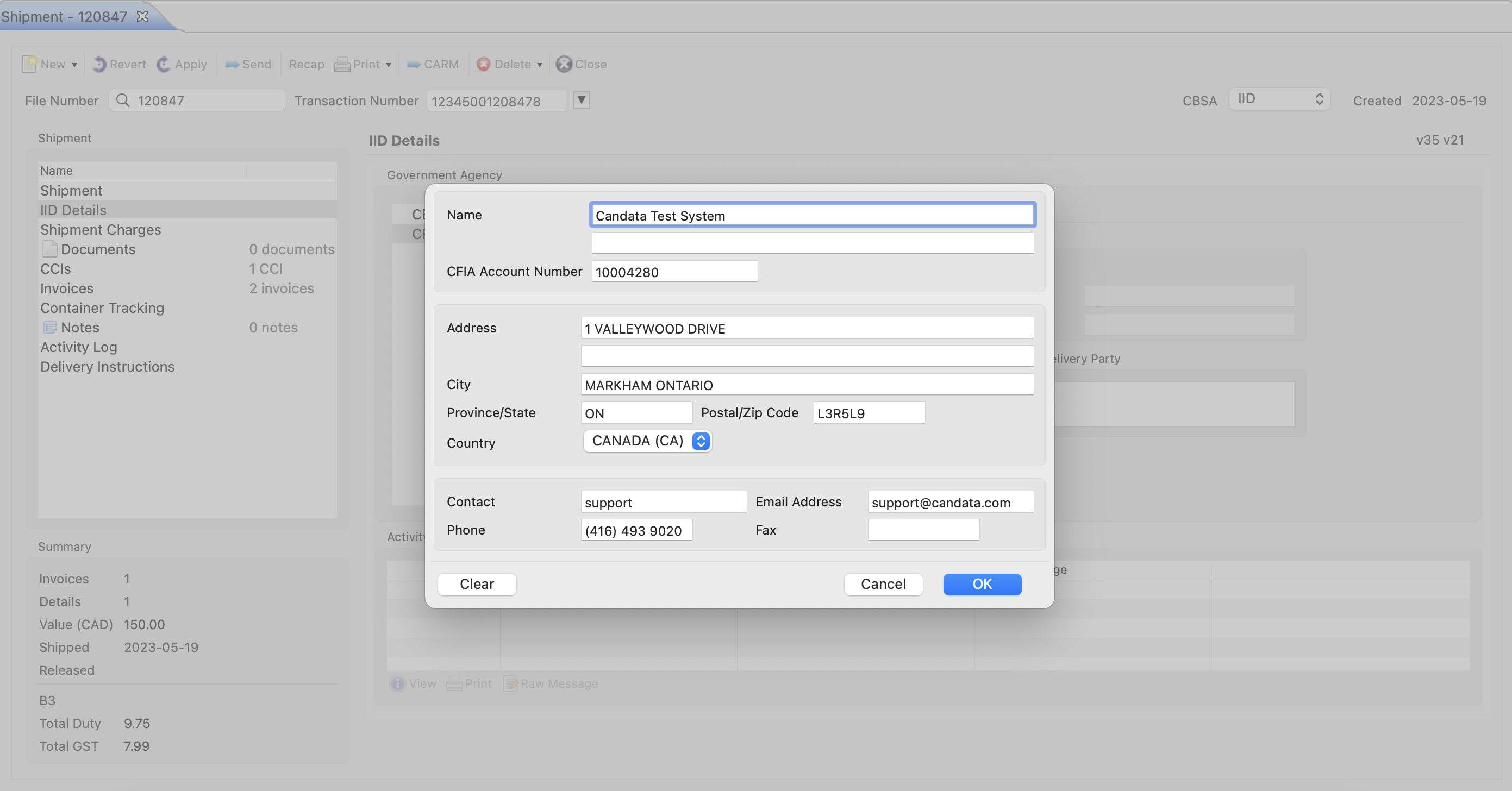Image resolution: width=1512 pixels, height=791 pixels.
Task: Open the Print dropdown arrow in toolbar
Action: [388, 65]
